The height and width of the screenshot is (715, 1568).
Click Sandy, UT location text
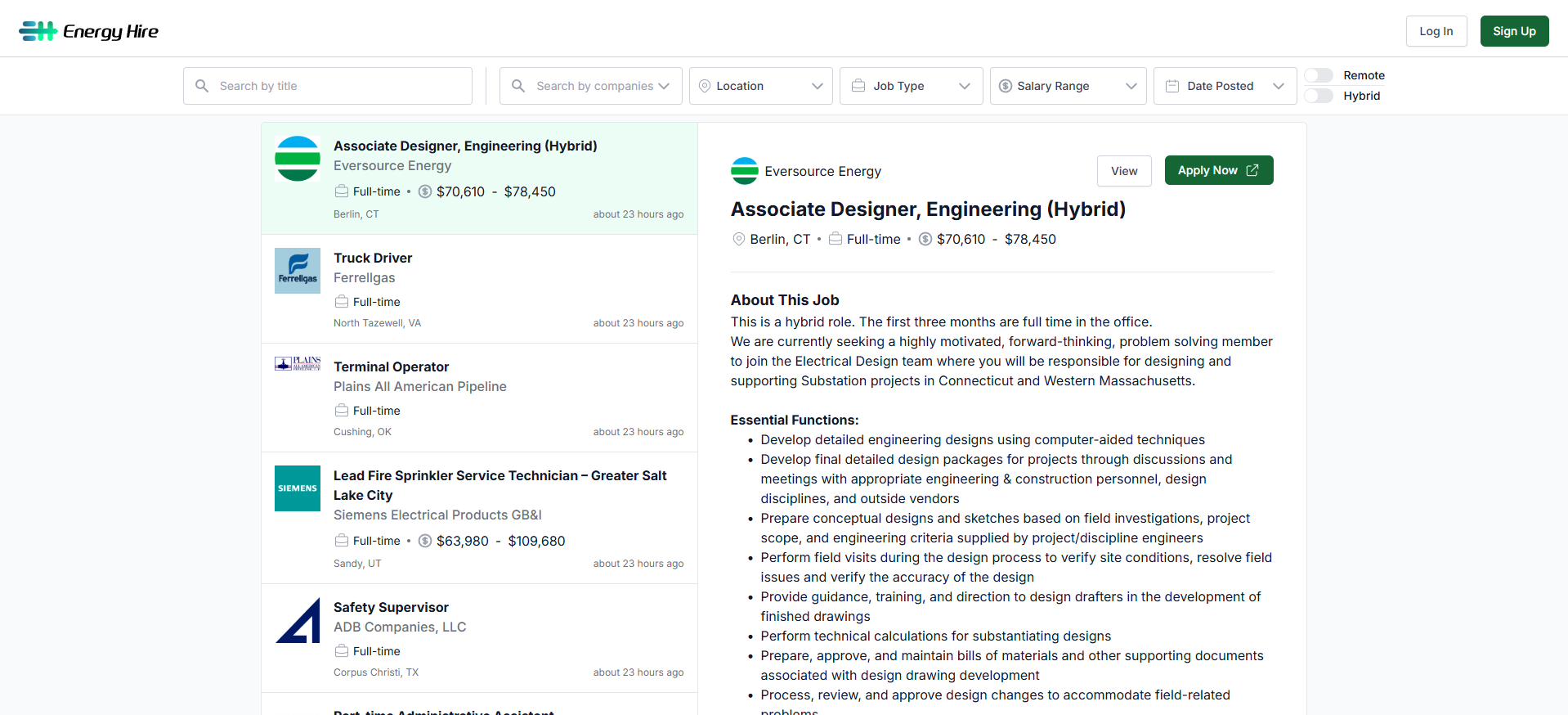coord(357,564)
